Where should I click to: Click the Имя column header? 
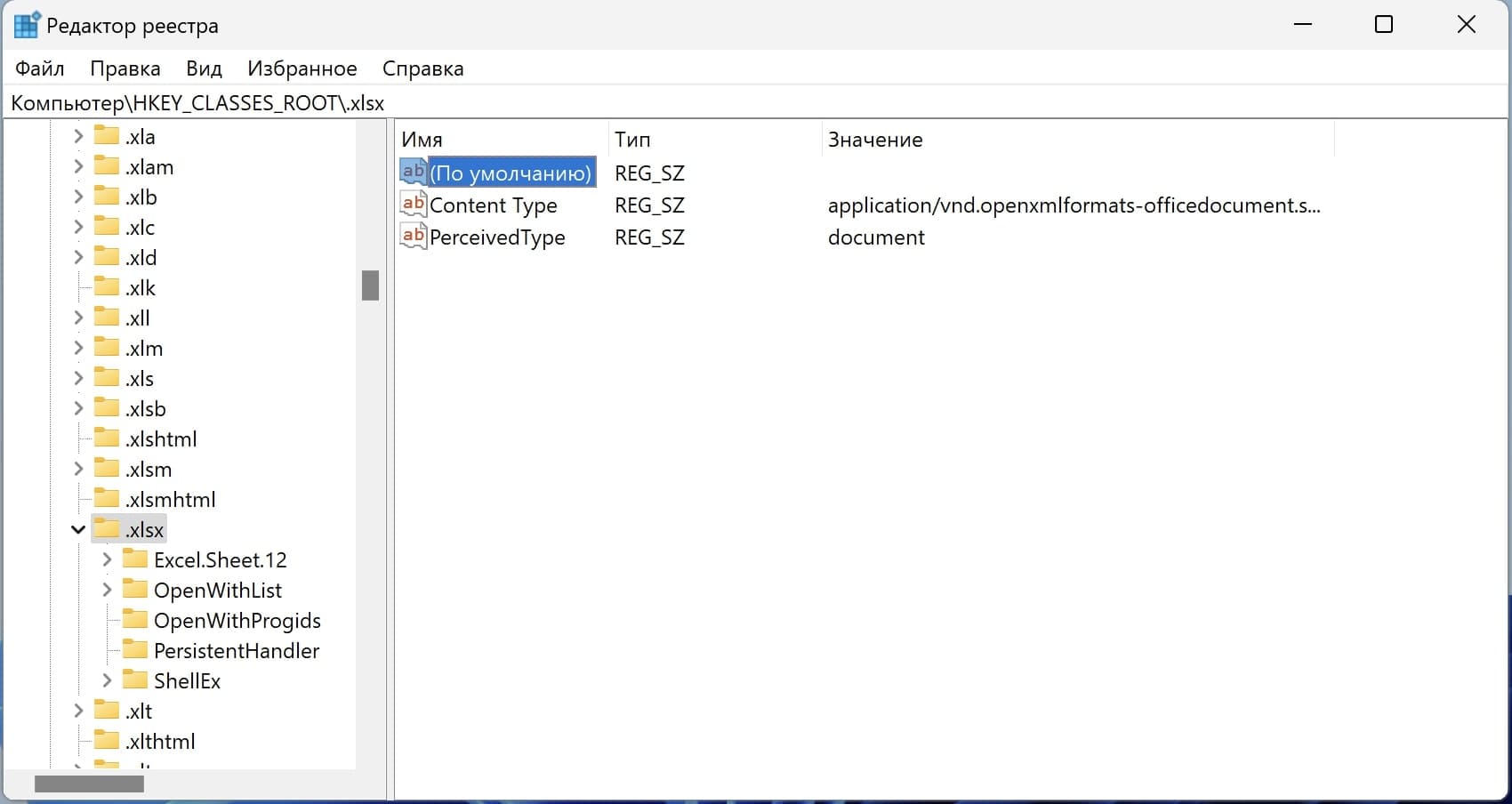pos(502,140)
